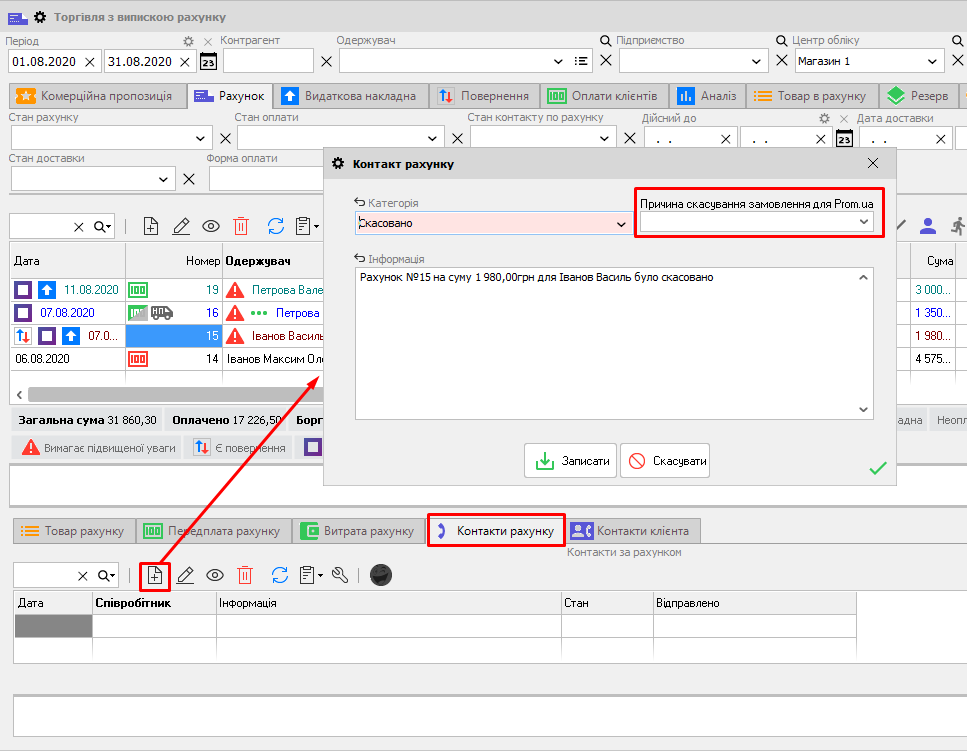Click the 'Скасувати' cancel button
This screenshot has height=751, width=967.
point(665,461)
